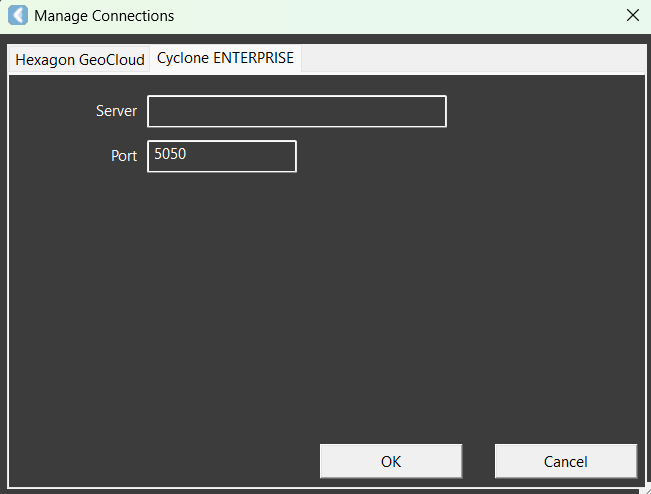The height and width of the screenshot is (494, 651).
Task: Close the Manage Connections window
Action: click(x=632, y=16)
